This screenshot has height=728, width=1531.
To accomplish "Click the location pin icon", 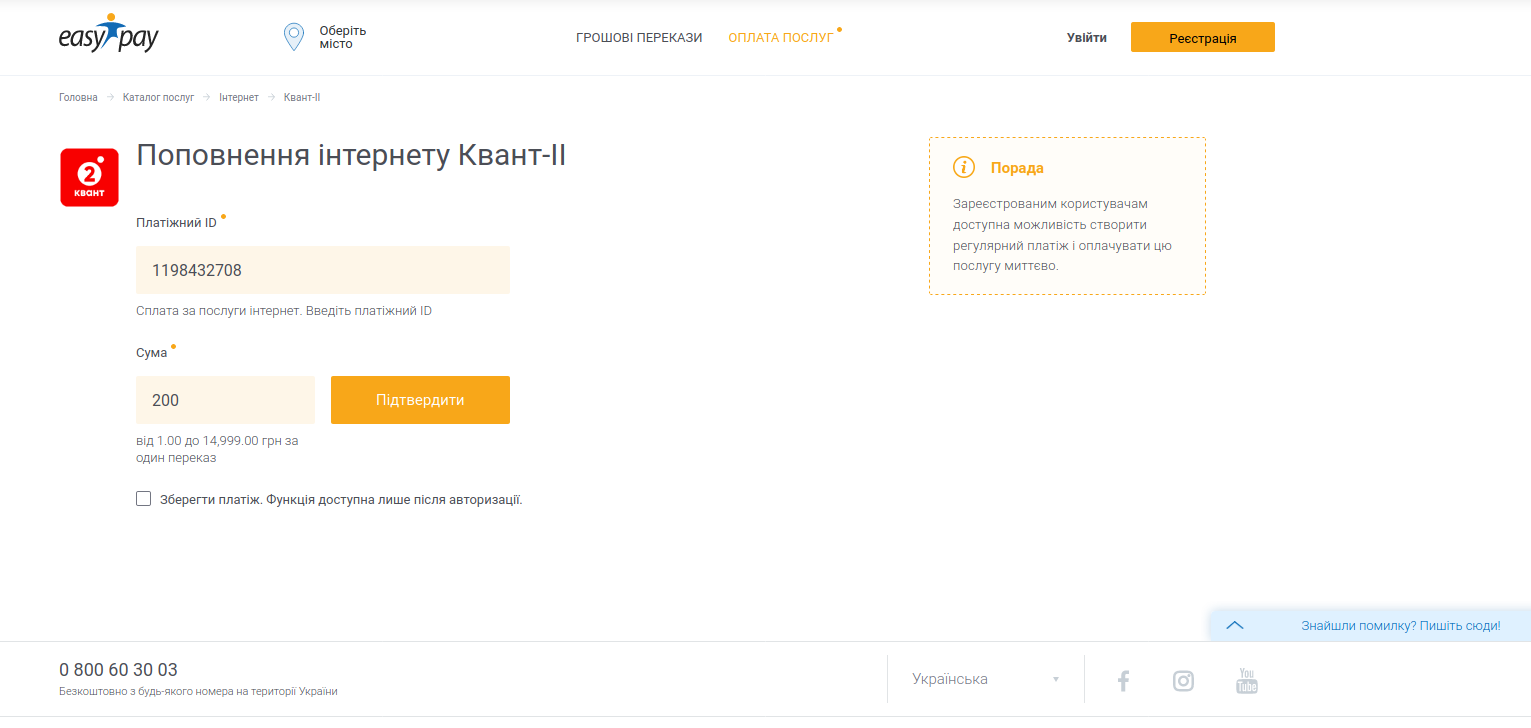I will click(293, 37).
